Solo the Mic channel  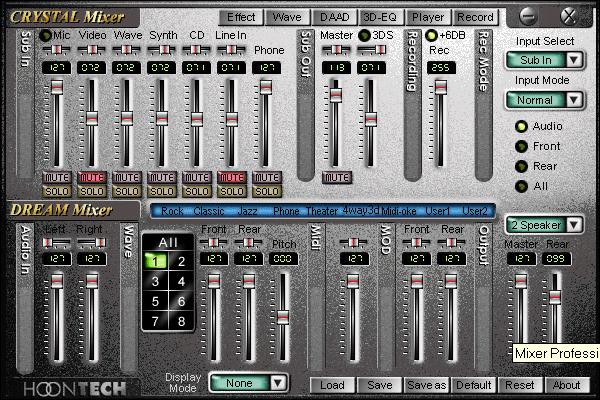(x=57, y=191)
